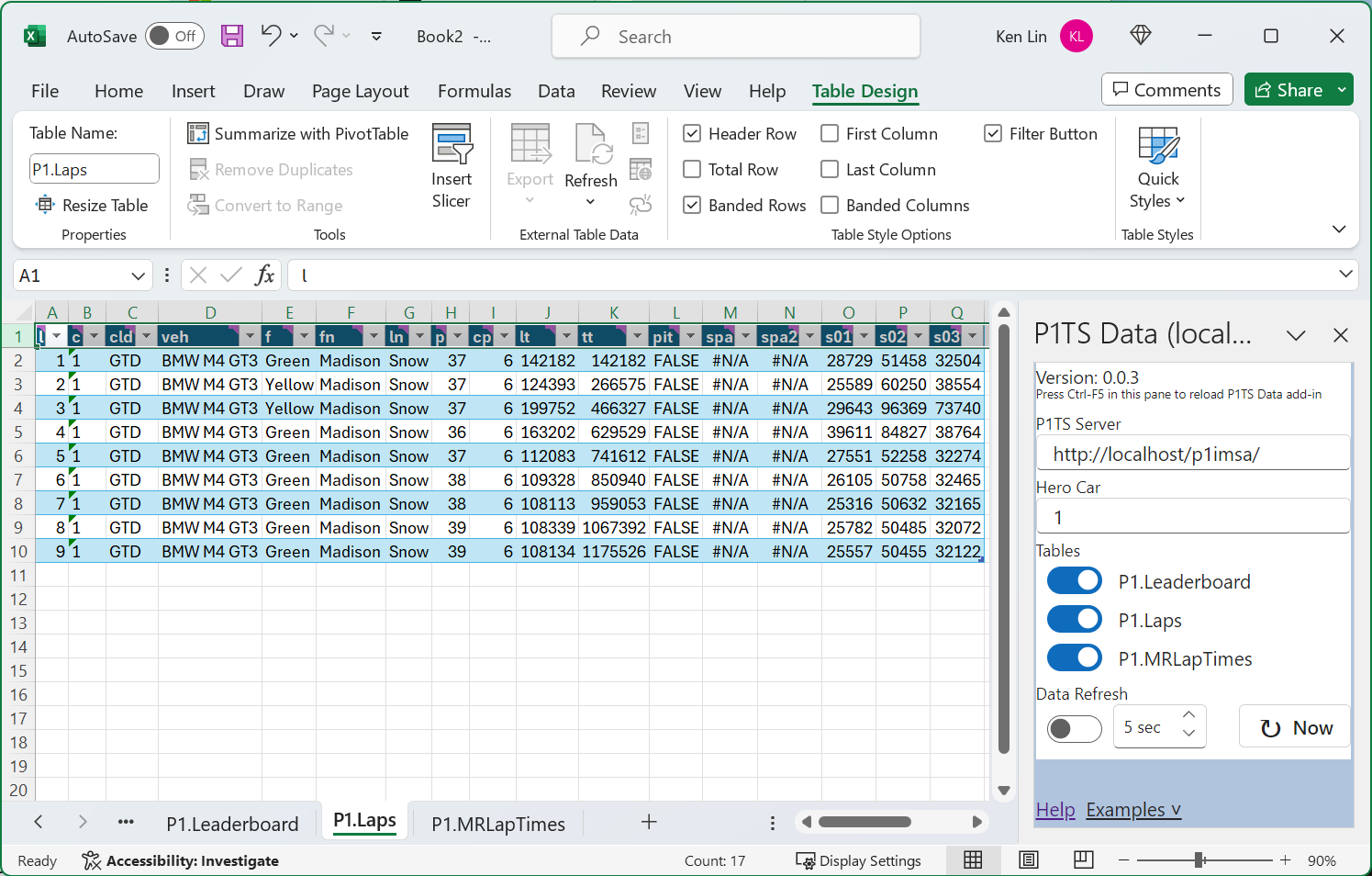The image size is (1372, 876).
Task: Click the diamond premium icon
Action: pos(1141,35)
